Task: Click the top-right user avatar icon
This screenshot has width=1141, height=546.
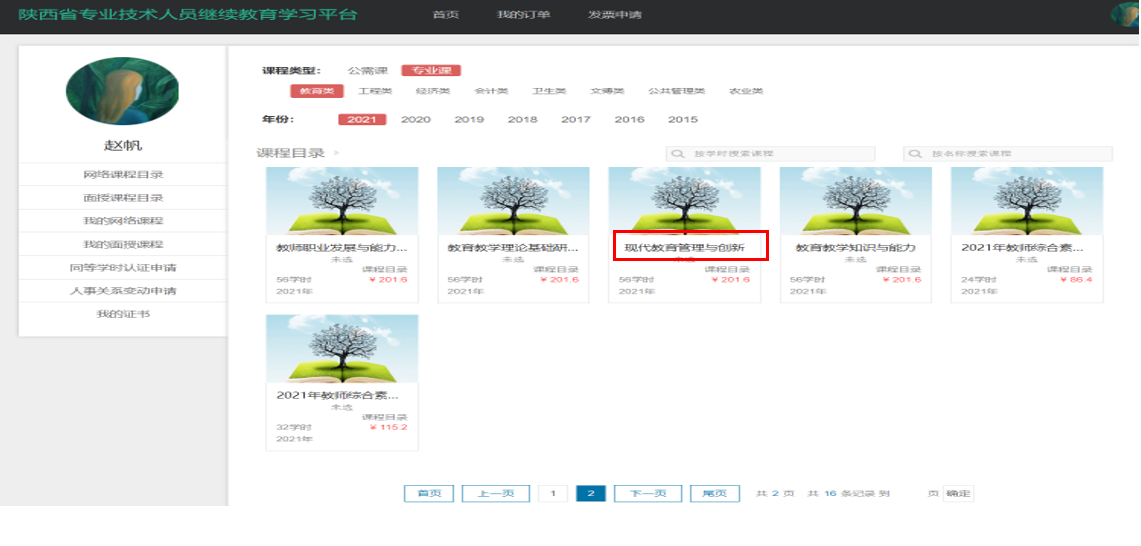Action: coord(1126,14)
